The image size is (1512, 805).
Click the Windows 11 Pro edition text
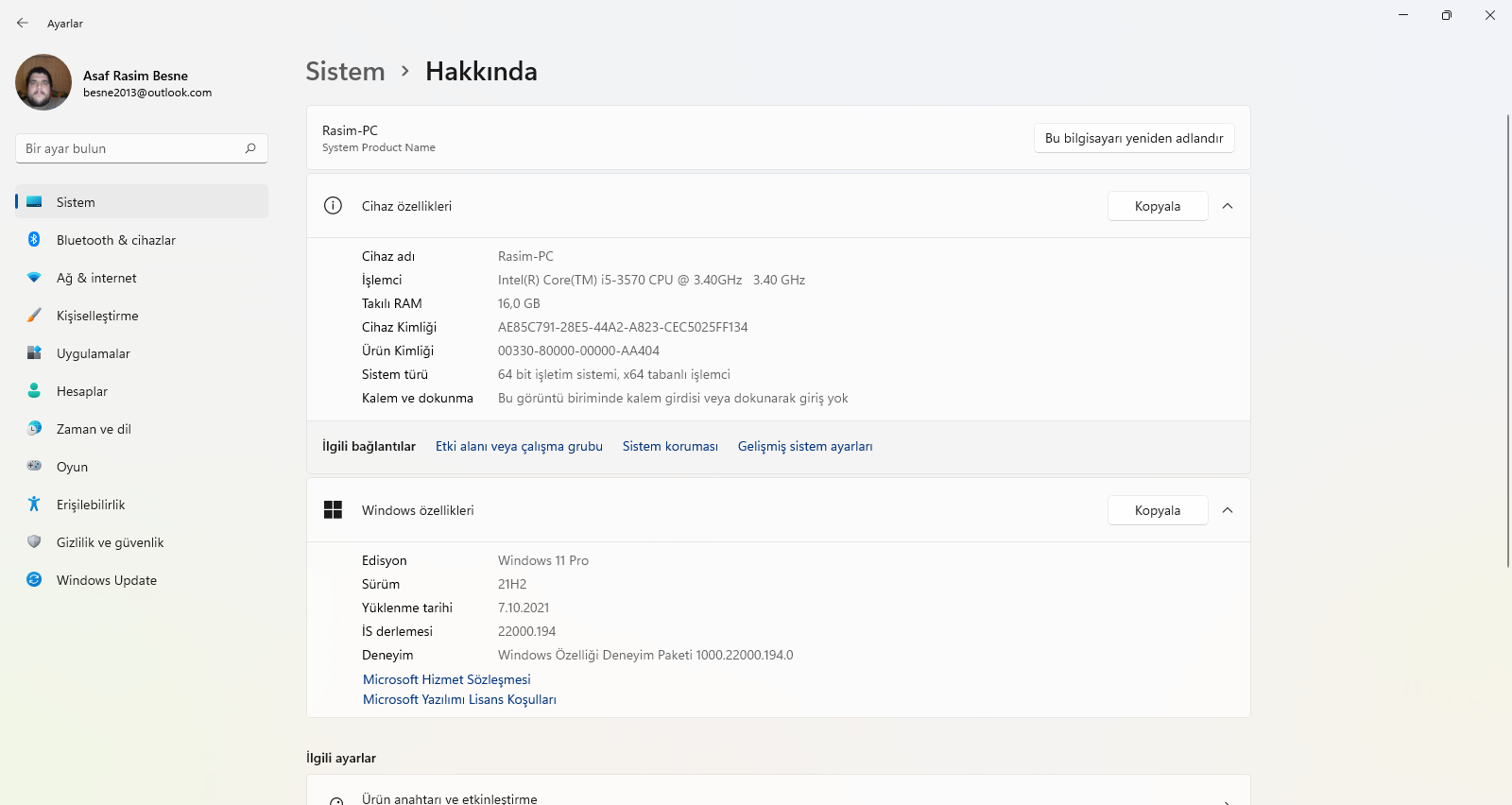pyautogui.click(x=543, y=560)
